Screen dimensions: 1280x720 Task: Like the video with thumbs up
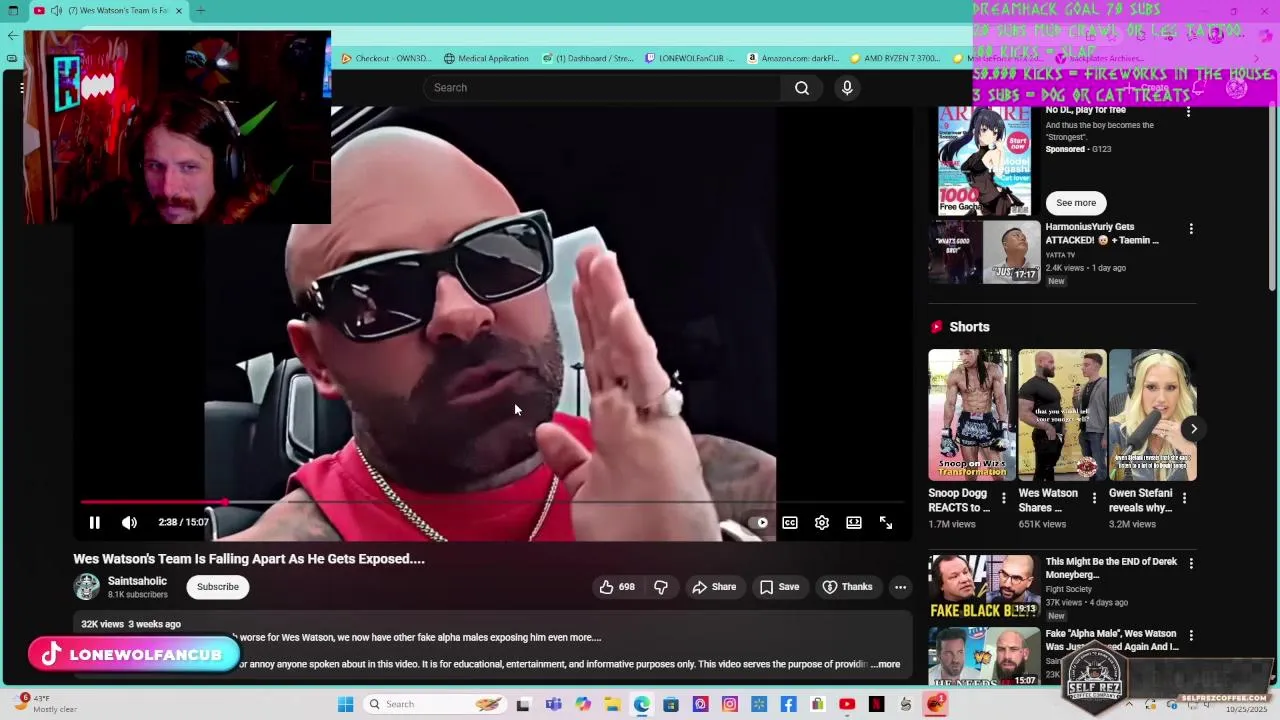617,587
